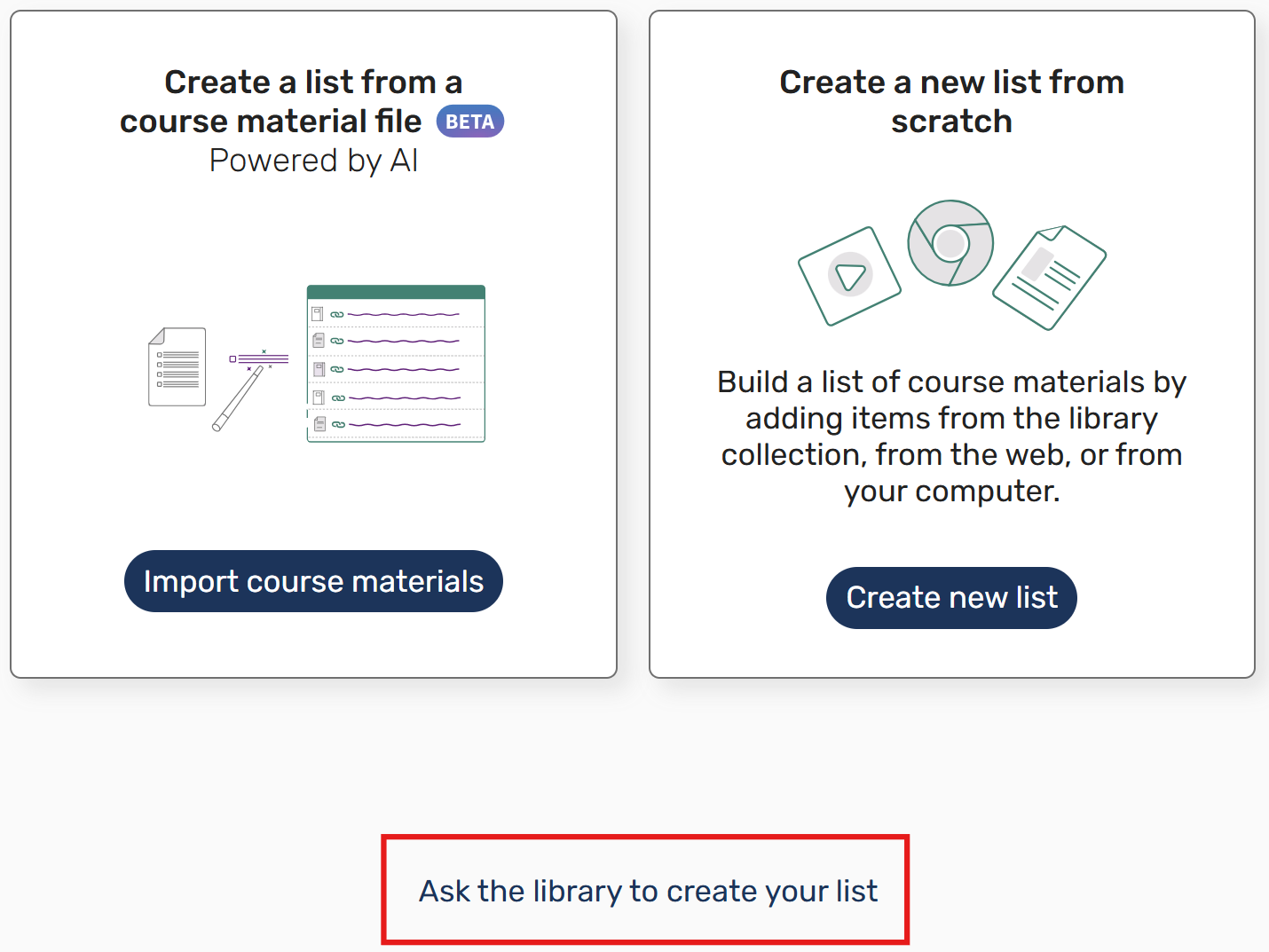
Task: Click the circular disc icon
Action: coord(950,243)
